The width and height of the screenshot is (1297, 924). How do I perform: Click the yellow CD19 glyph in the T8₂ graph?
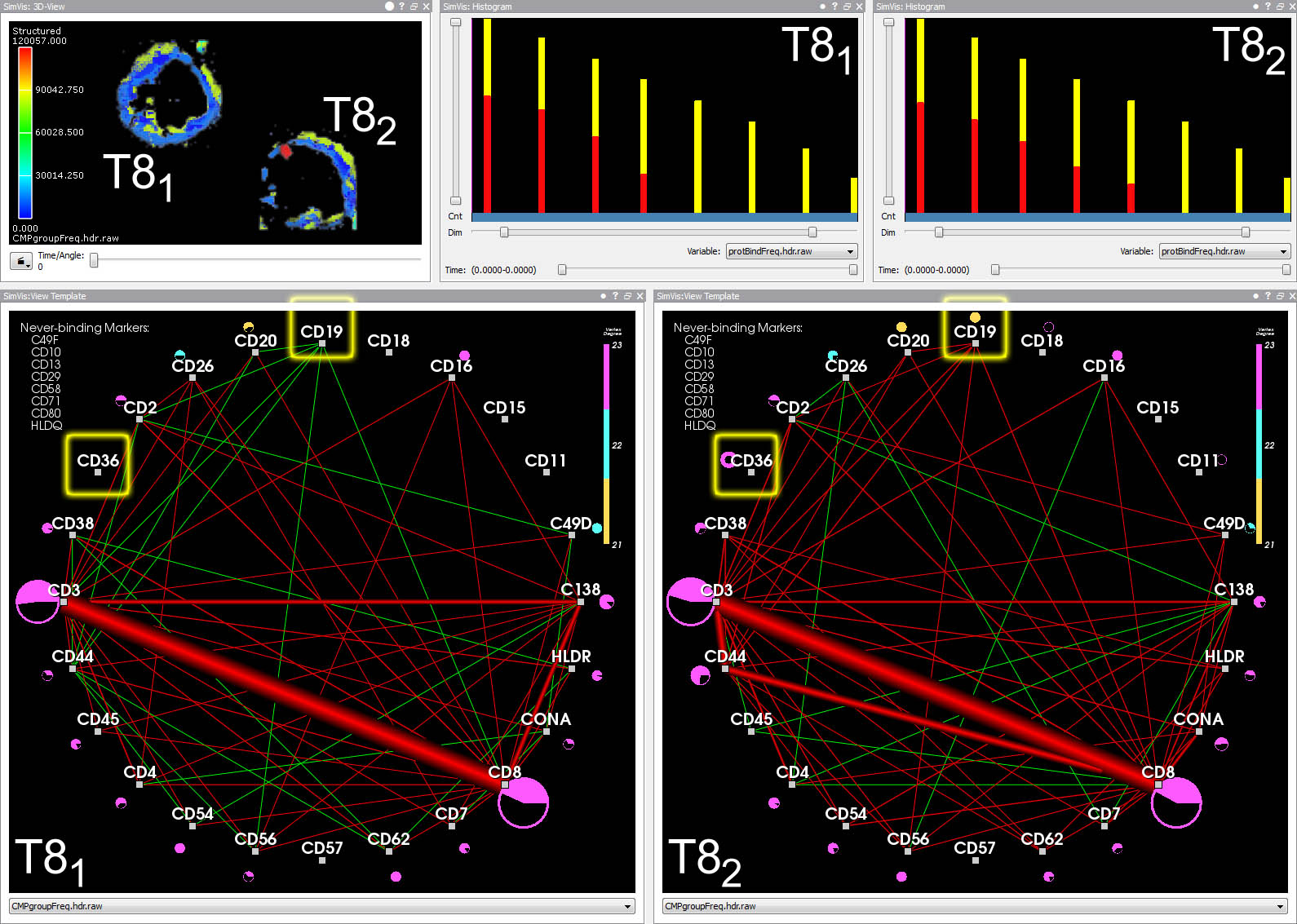coord(975,317)
